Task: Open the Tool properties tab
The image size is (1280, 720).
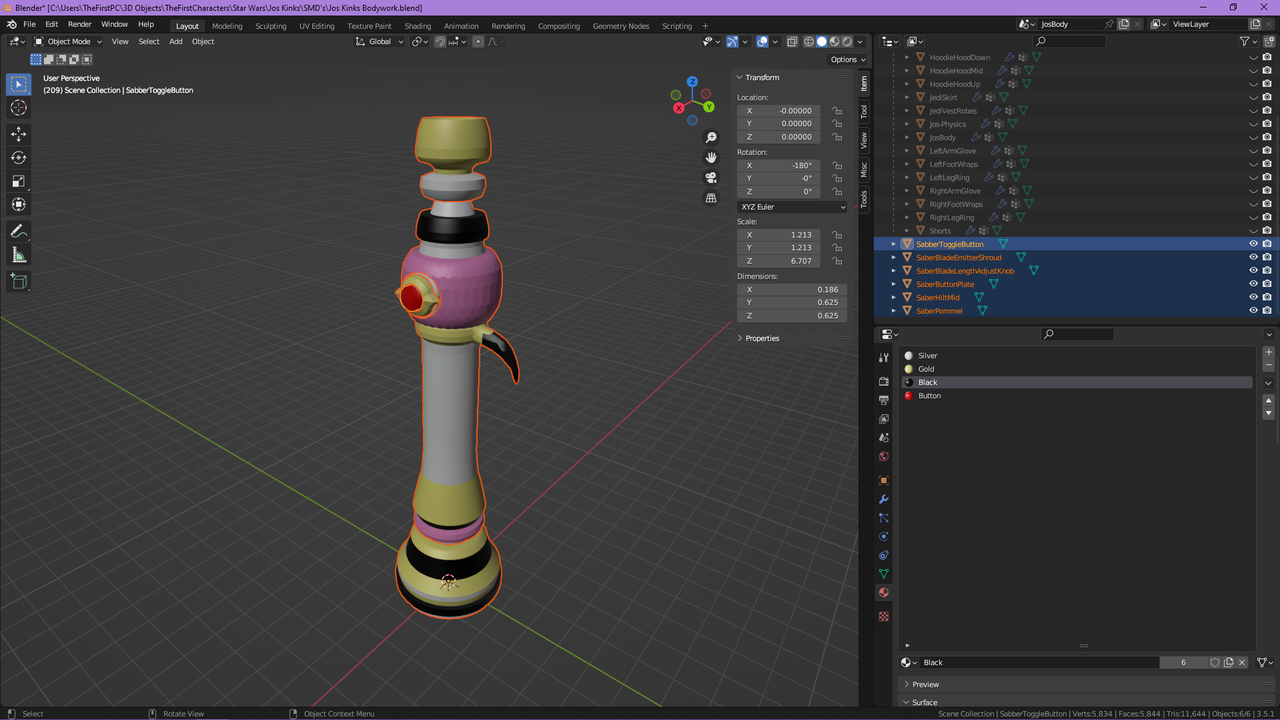Action: pos(883,357)
